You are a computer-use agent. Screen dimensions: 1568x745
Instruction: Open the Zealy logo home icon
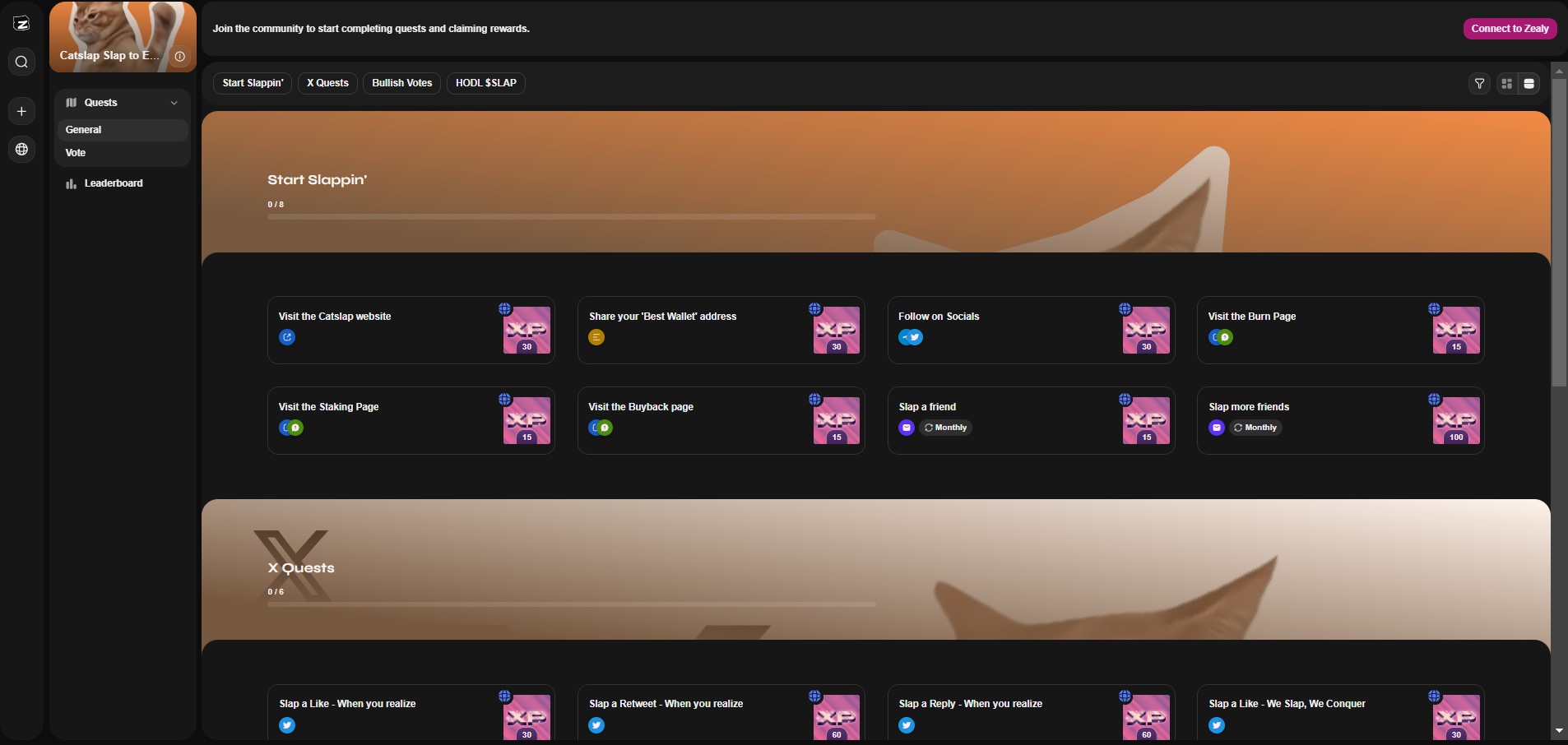click(21, 24)
